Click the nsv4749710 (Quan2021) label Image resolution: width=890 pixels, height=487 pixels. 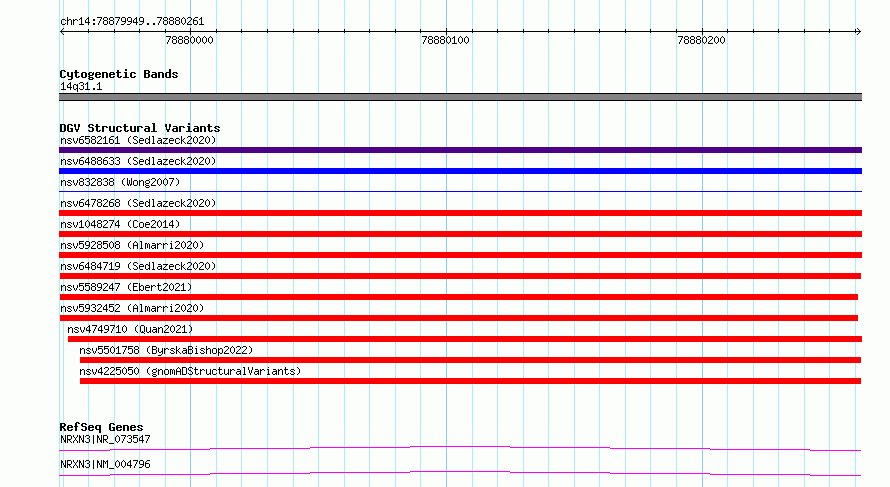[x=130, y=329]
